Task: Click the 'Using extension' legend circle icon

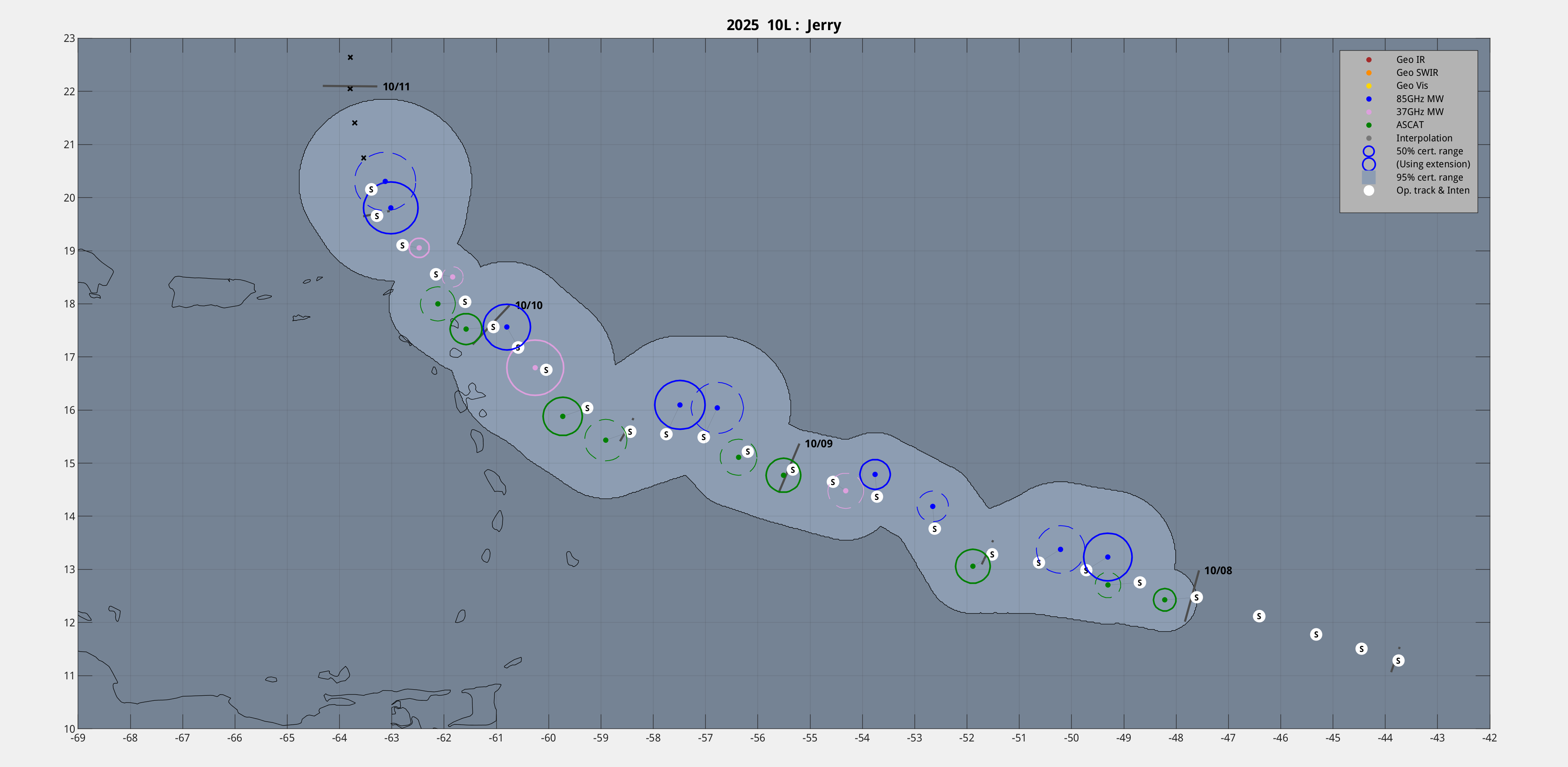Action: (1368, 164)
